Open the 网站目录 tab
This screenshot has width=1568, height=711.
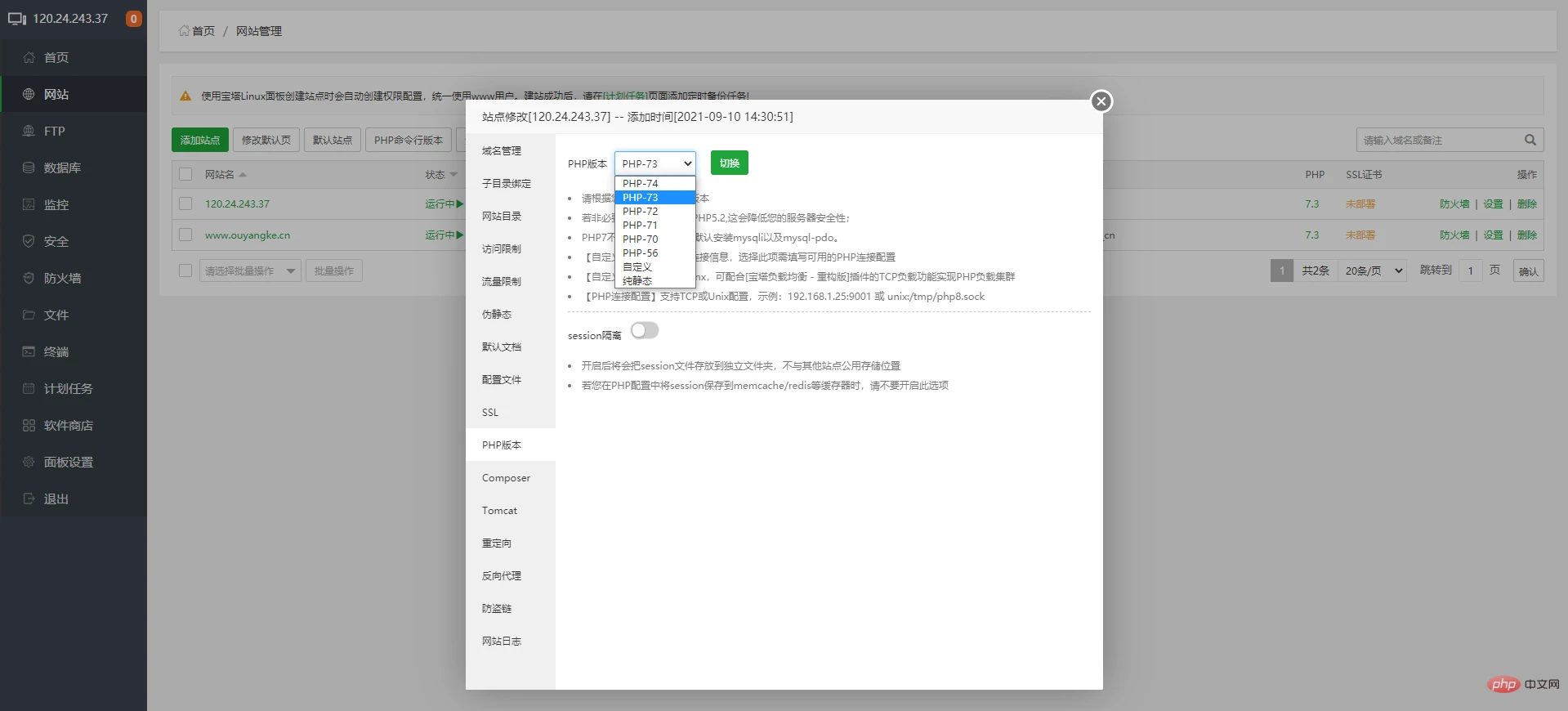point(511,216)
